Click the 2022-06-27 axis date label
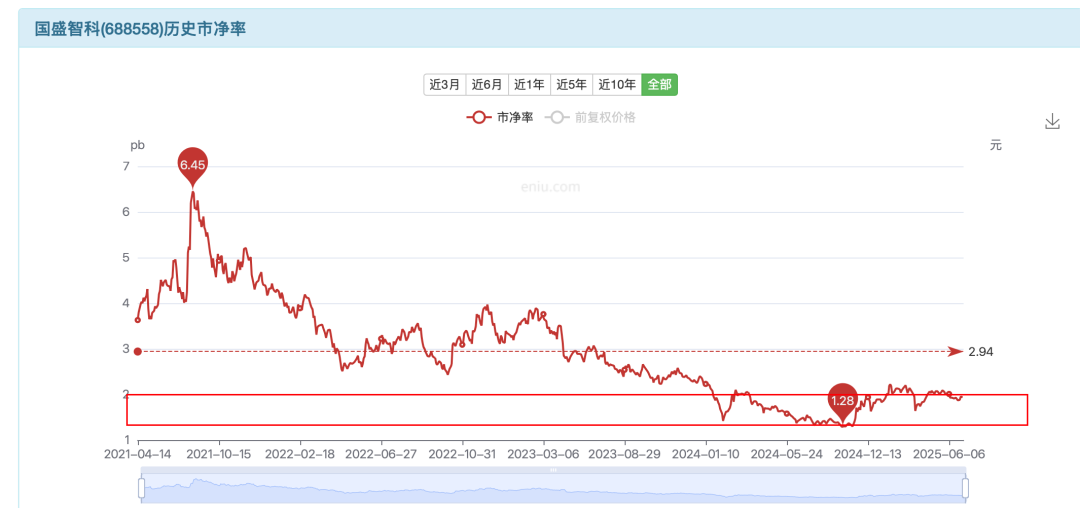The image size is (1080, 508). 382,454
